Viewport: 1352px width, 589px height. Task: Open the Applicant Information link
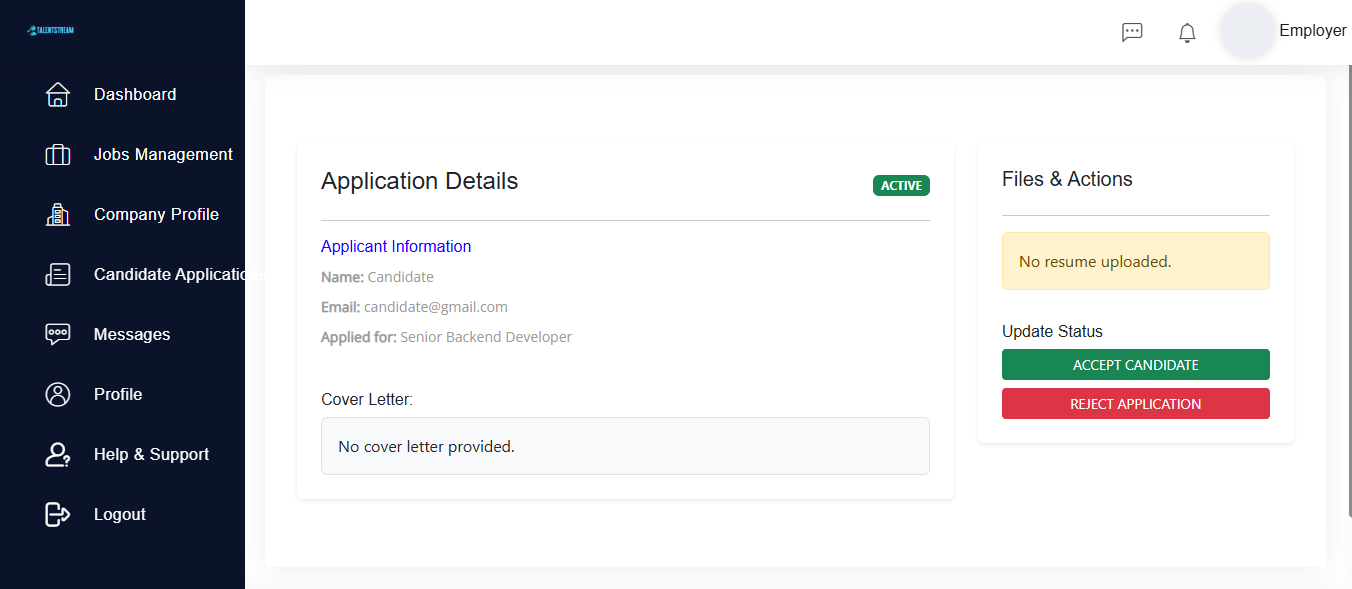pyautogui.click(x=395, y=246)
